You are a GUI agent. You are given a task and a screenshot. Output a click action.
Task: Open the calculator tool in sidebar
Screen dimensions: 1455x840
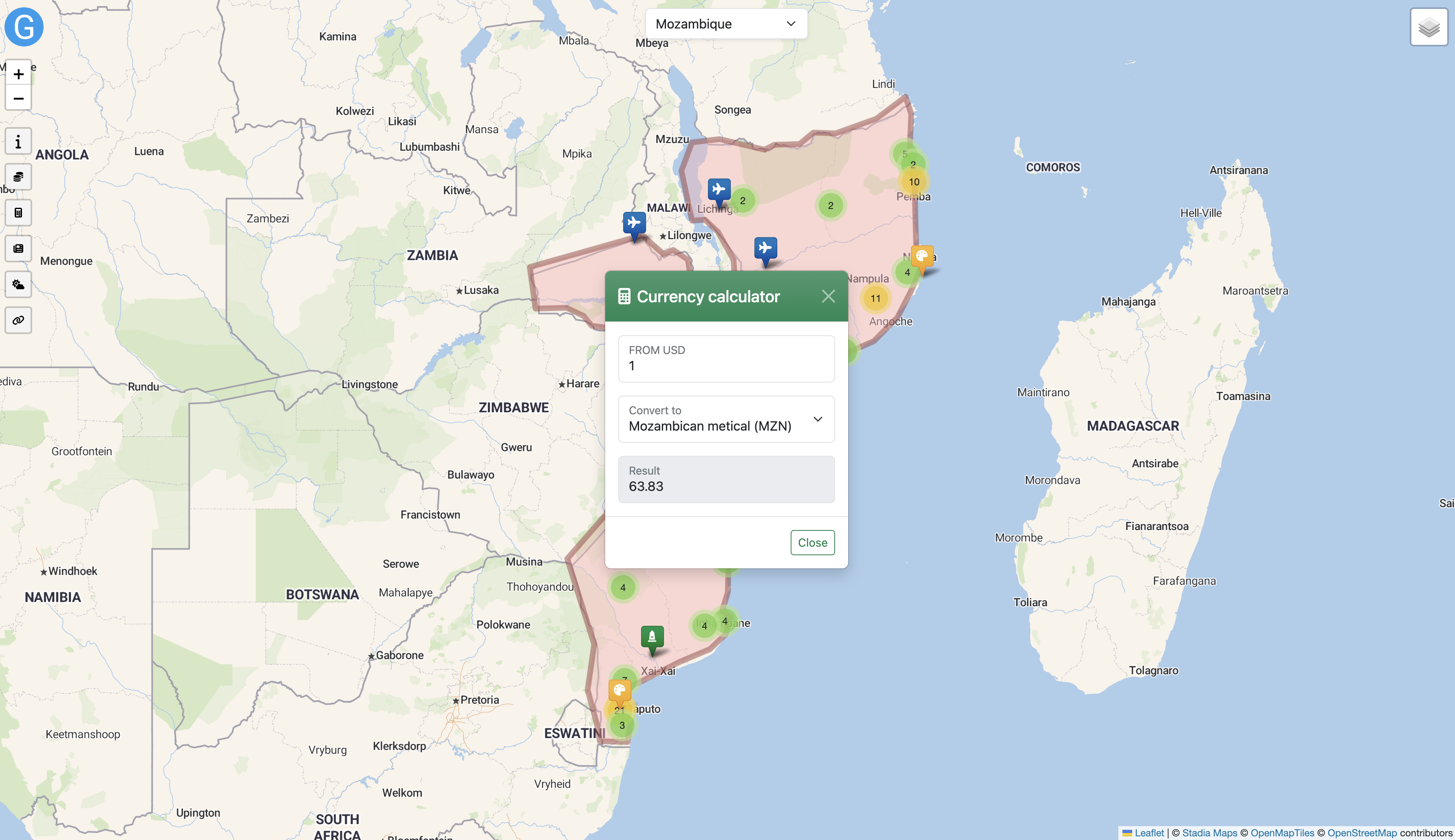[x=18, y=213]
